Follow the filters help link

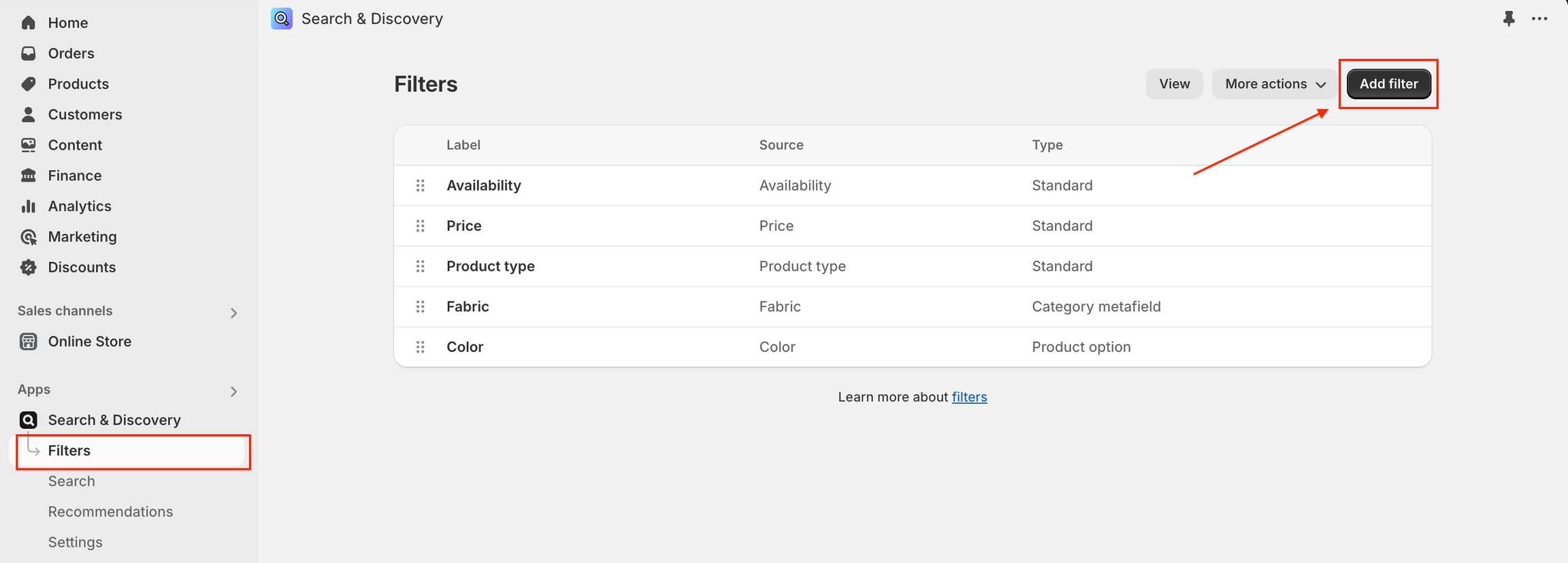(969, 397)
